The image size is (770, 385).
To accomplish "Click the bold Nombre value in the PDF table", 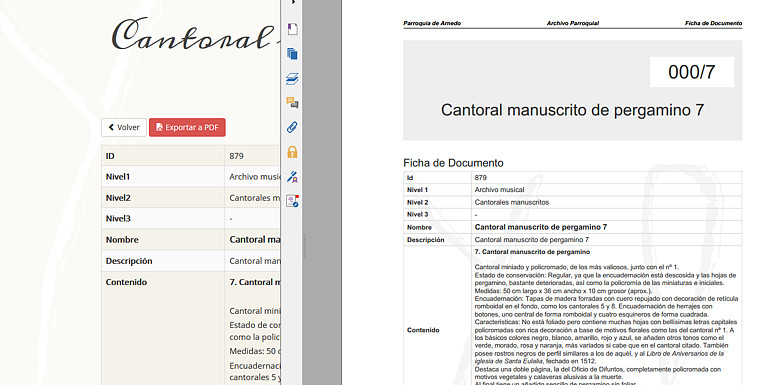I will click(x=541, y=227).
